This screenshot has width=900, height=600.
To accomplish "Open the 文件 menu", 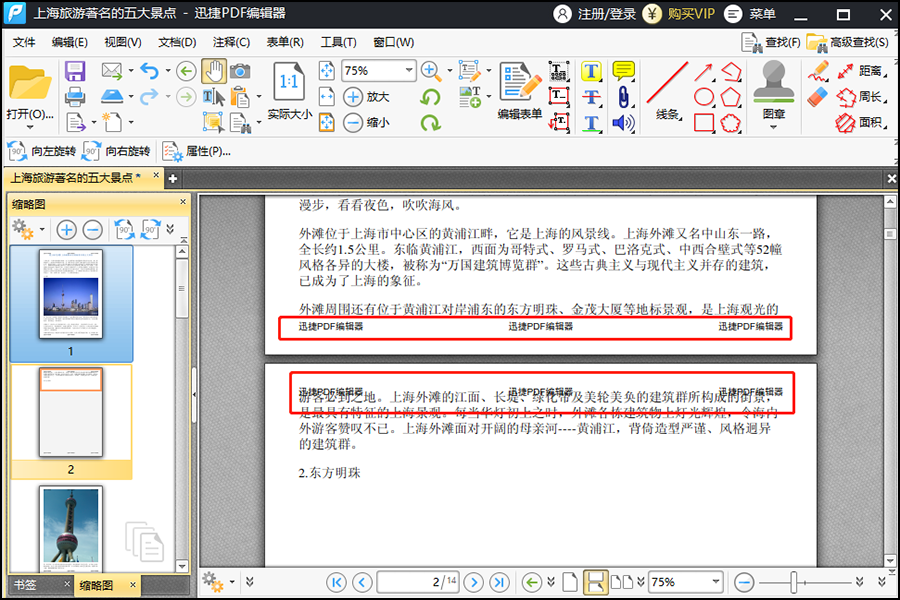I will 24,42.
